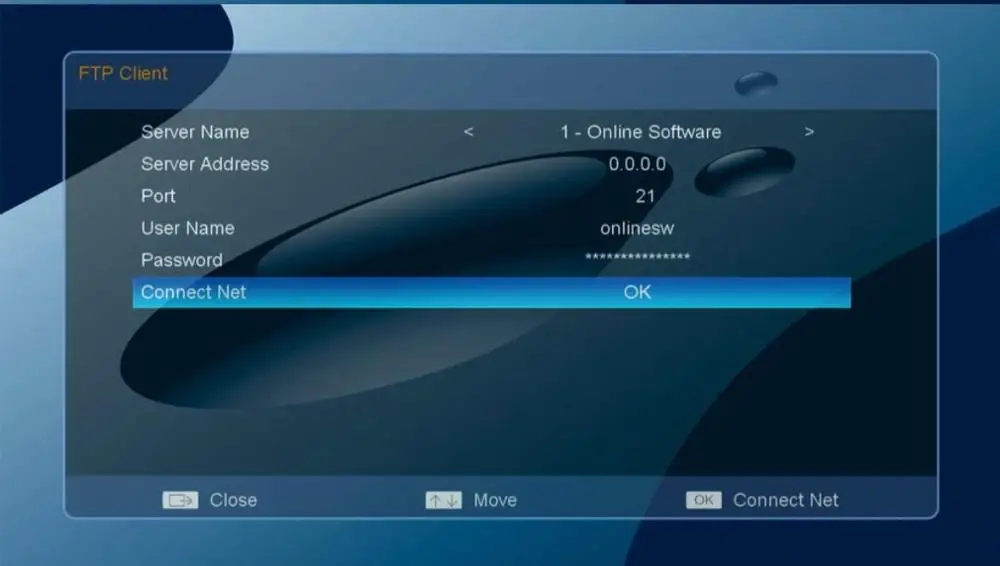This screenshot has width=1000, height=566.
Task: Select the '1 - Online Software' server value
Action: (640, 132)
